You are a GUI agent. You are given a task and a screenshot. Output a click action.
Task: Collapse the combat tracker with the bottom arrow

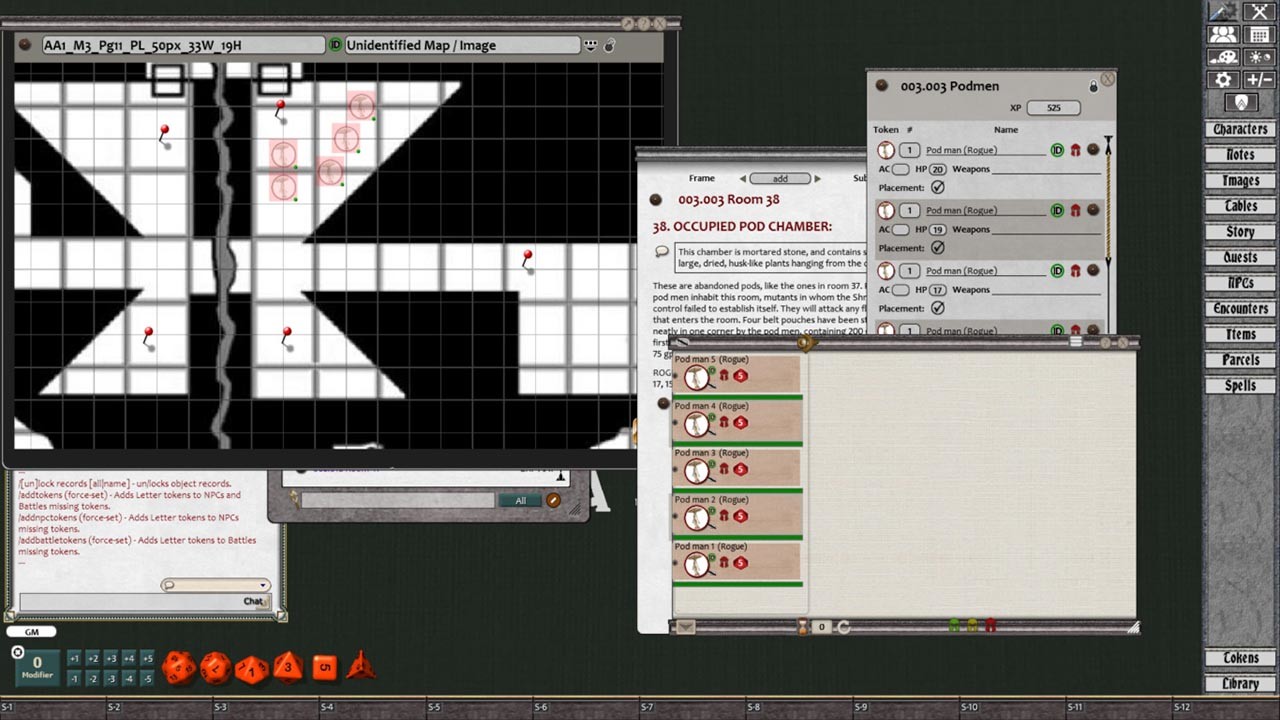tap(685, 627)
